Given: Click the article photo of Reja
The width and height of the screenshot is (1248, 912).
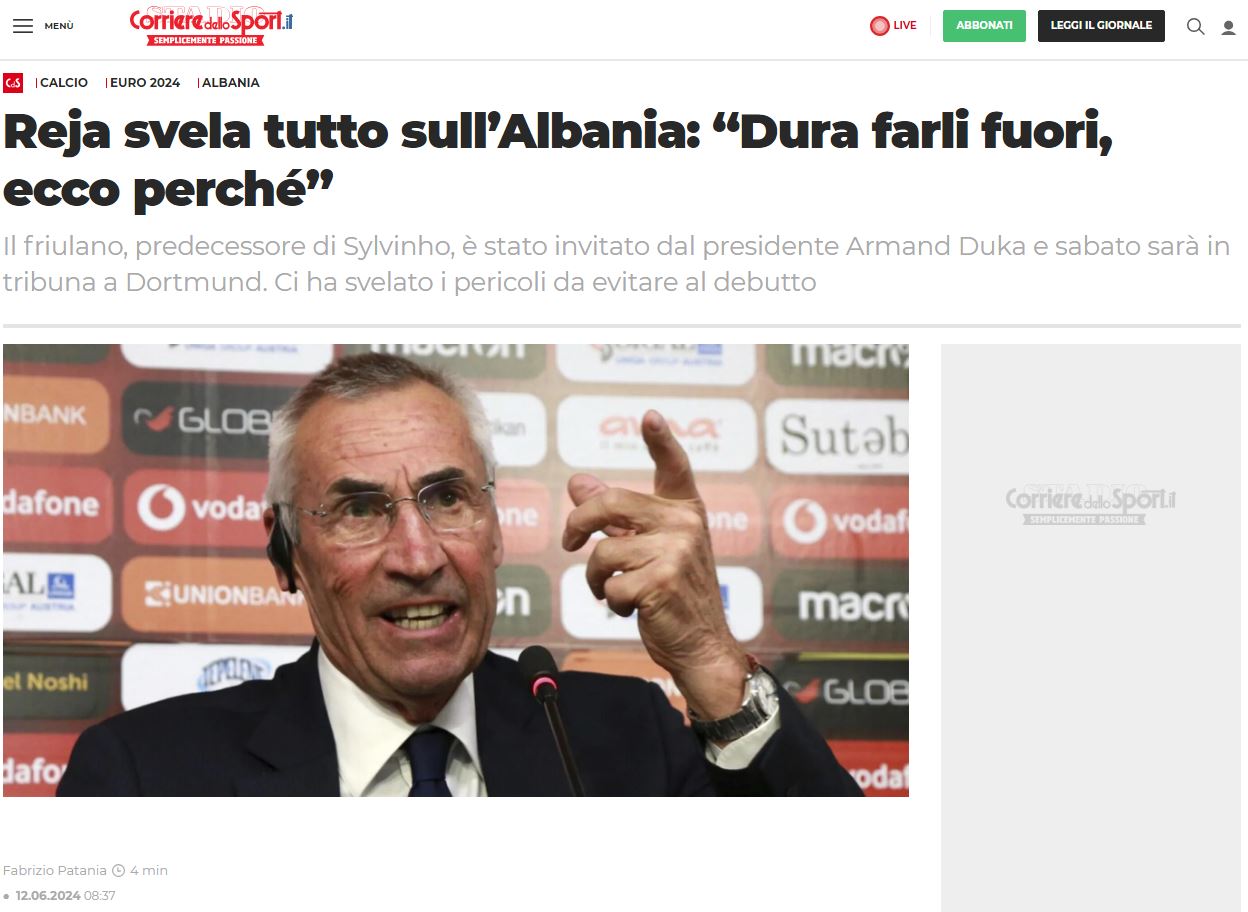Looking at the screenshot, I should pyautogui.click(x=456, y=570).
